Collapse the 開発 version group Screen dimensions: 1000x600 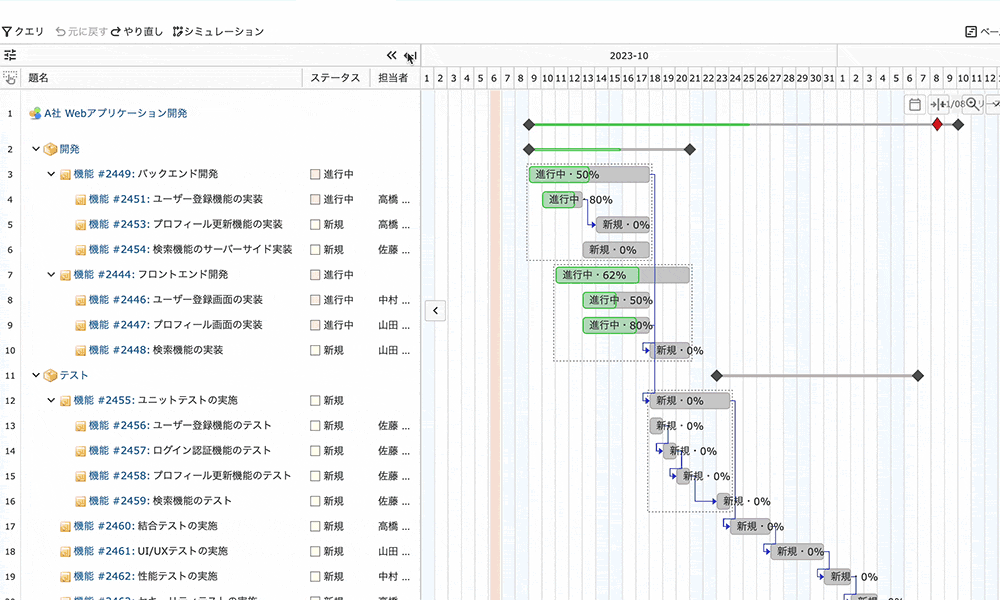(x=36, y=149)
